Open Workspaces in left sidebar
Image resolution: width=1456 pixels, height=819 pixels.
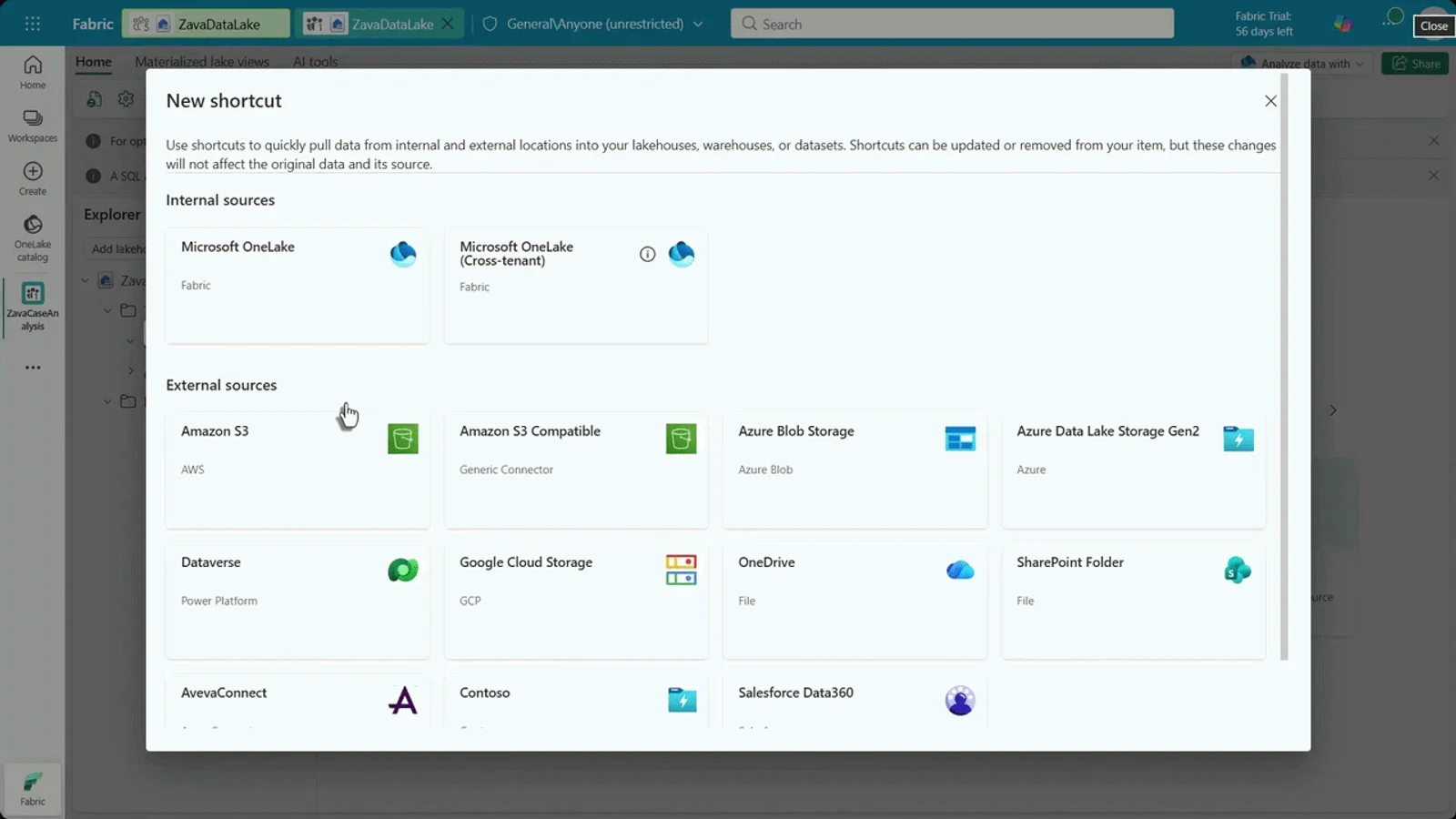click(33, 126)
